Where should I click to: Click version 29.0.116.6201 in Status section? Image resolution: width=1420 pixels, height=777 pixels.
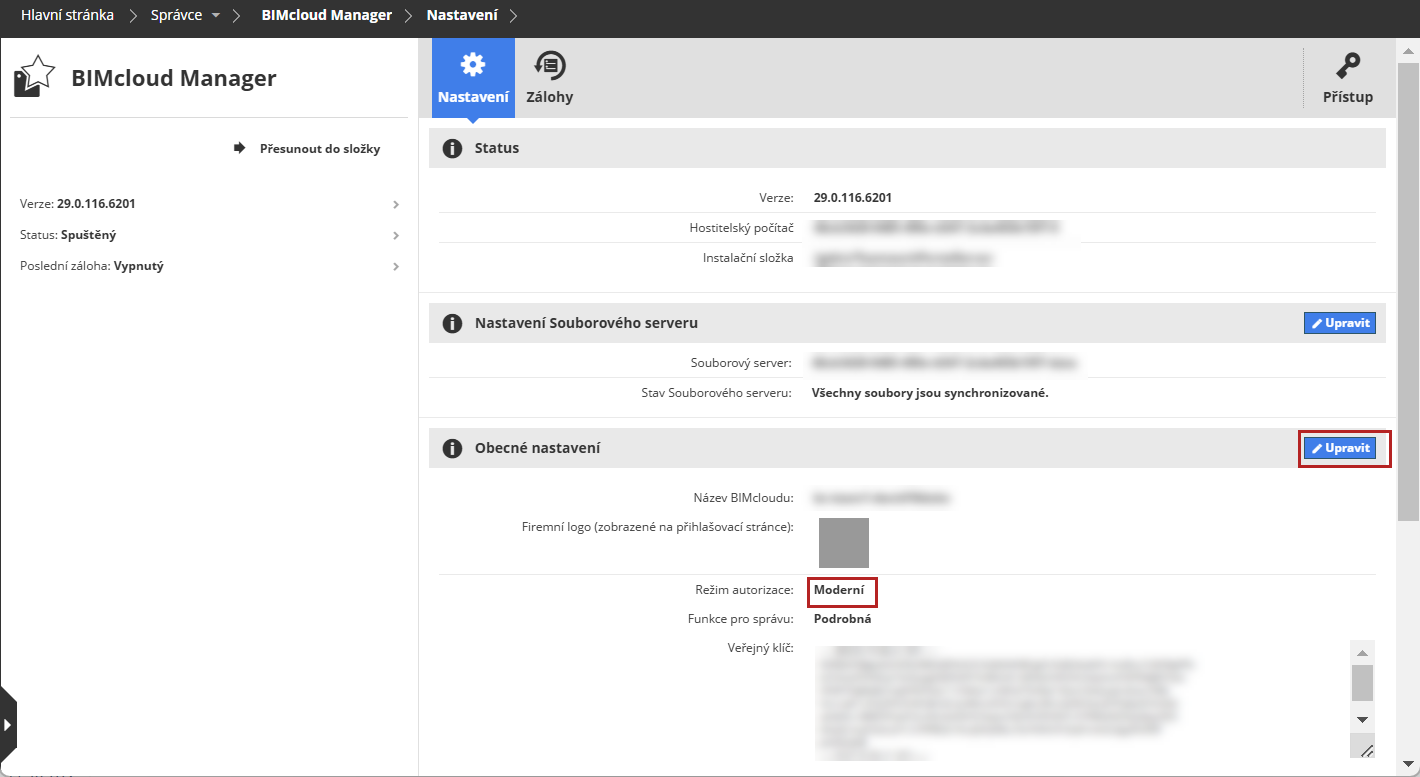(x=853, y=198)
